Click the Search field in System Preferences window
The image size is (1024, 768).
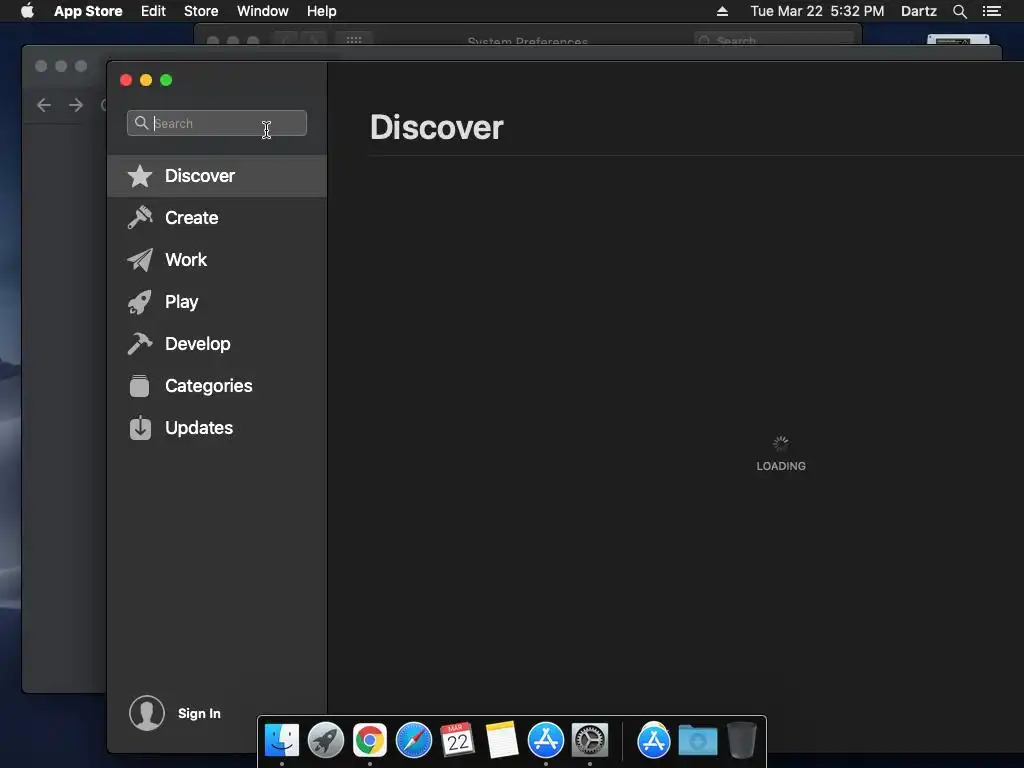[x=774, y=40]
